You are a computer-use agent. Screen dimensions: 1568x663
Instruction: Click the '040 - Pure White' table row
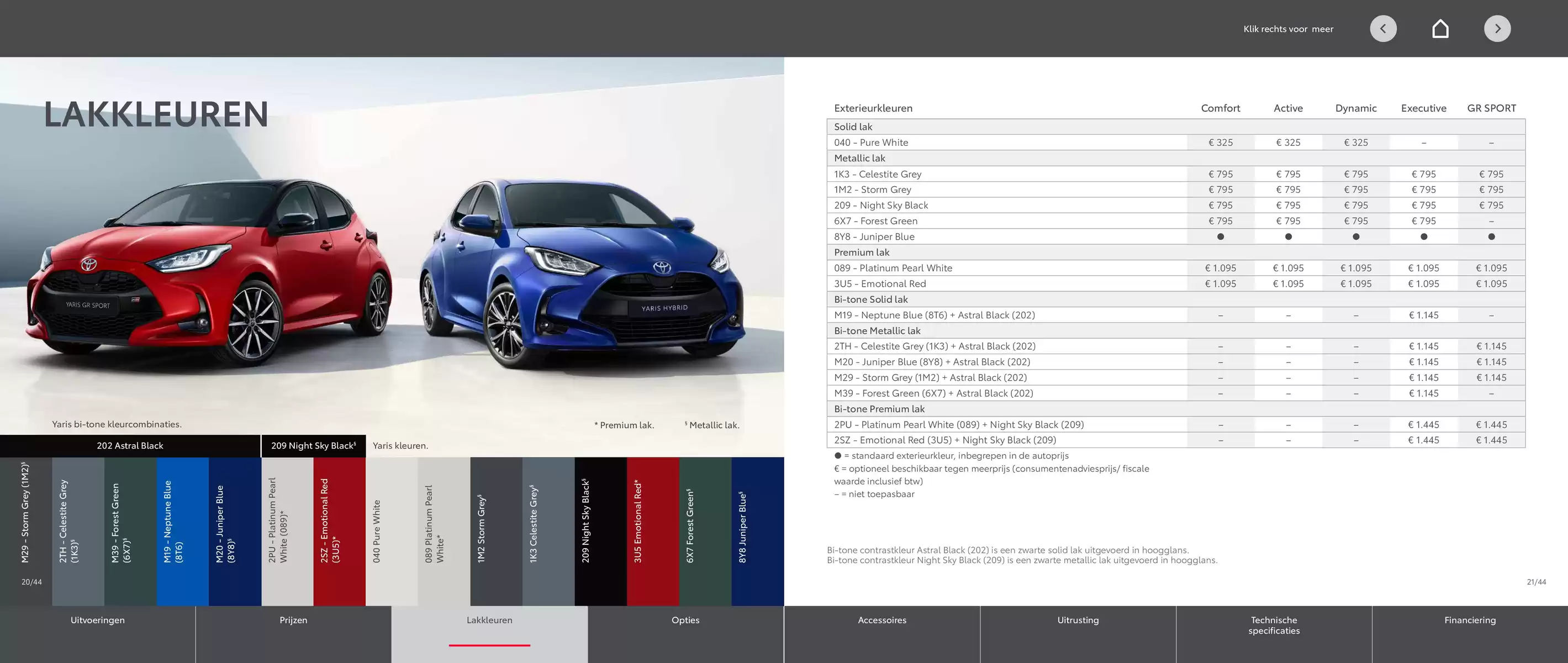1176,143
